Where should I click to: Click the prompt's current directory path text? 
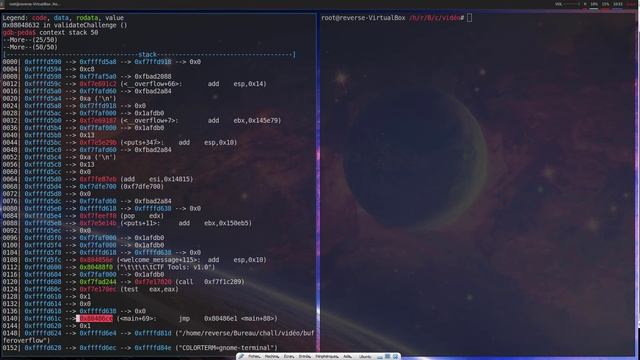click(435, 18)
